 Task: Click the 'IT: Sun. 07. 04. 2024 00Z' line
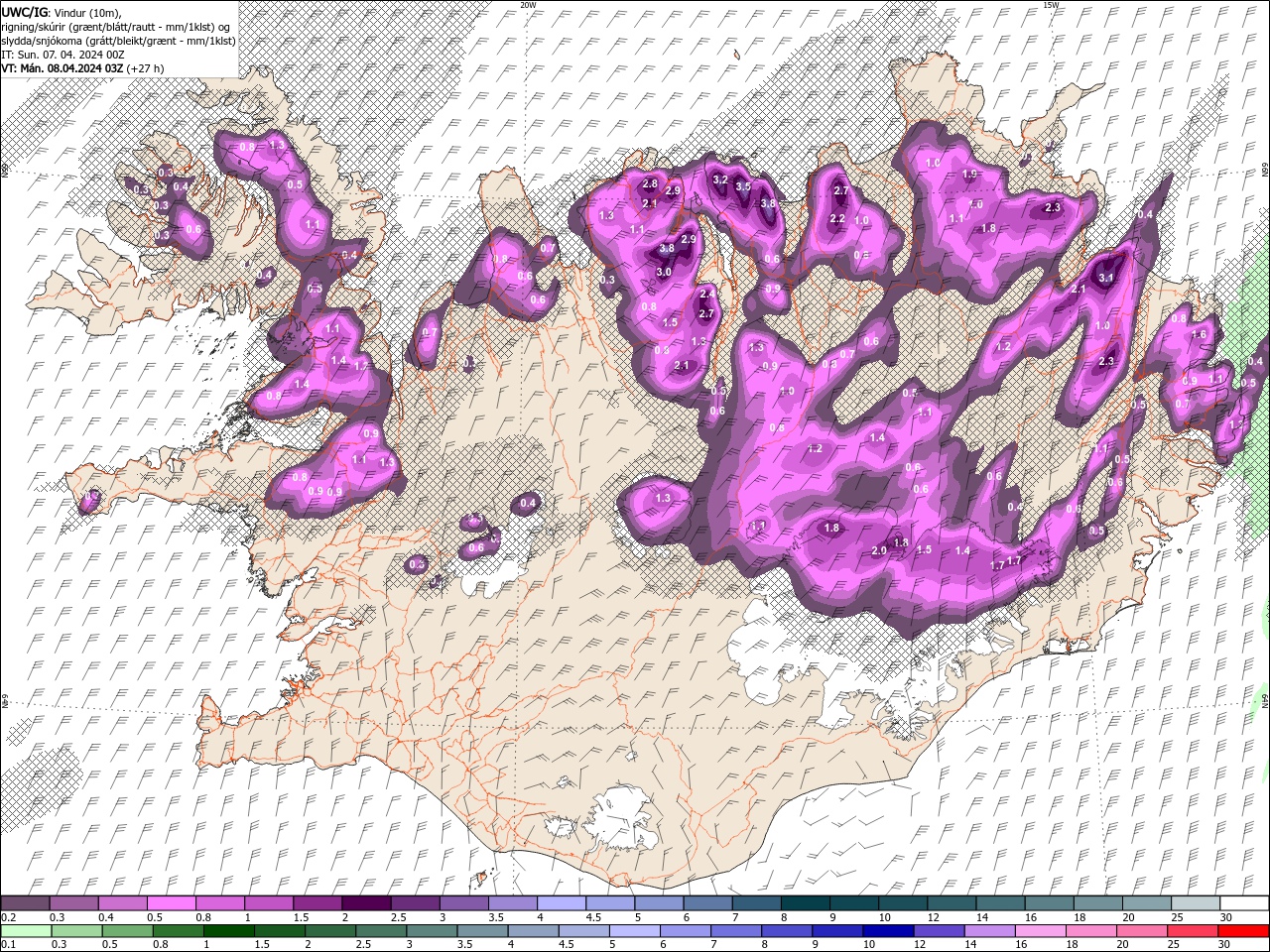(x=63, y=55)
